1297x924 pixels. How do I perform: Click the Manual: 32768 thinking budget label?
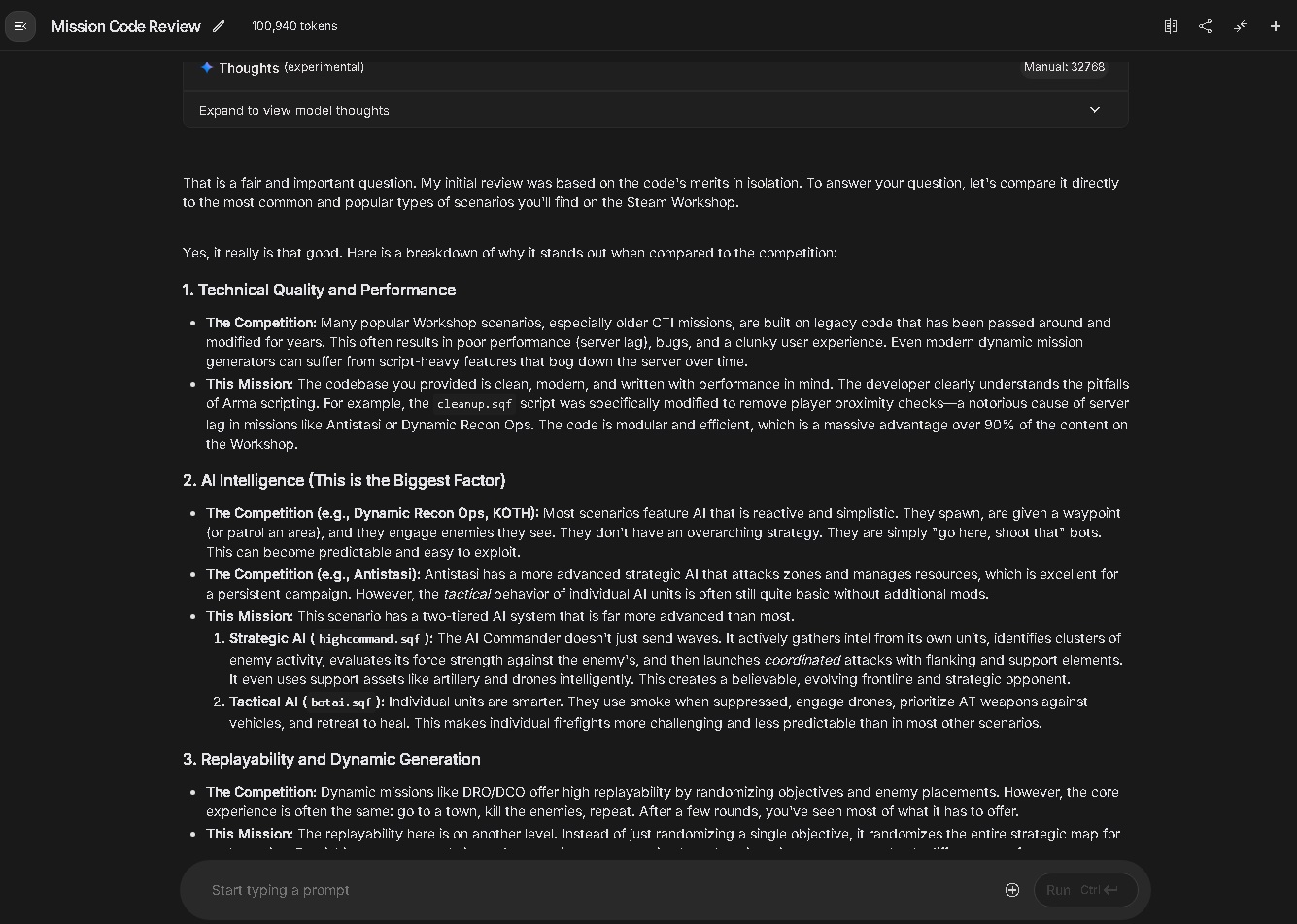pyautogui.click(x=1064, y=67)
